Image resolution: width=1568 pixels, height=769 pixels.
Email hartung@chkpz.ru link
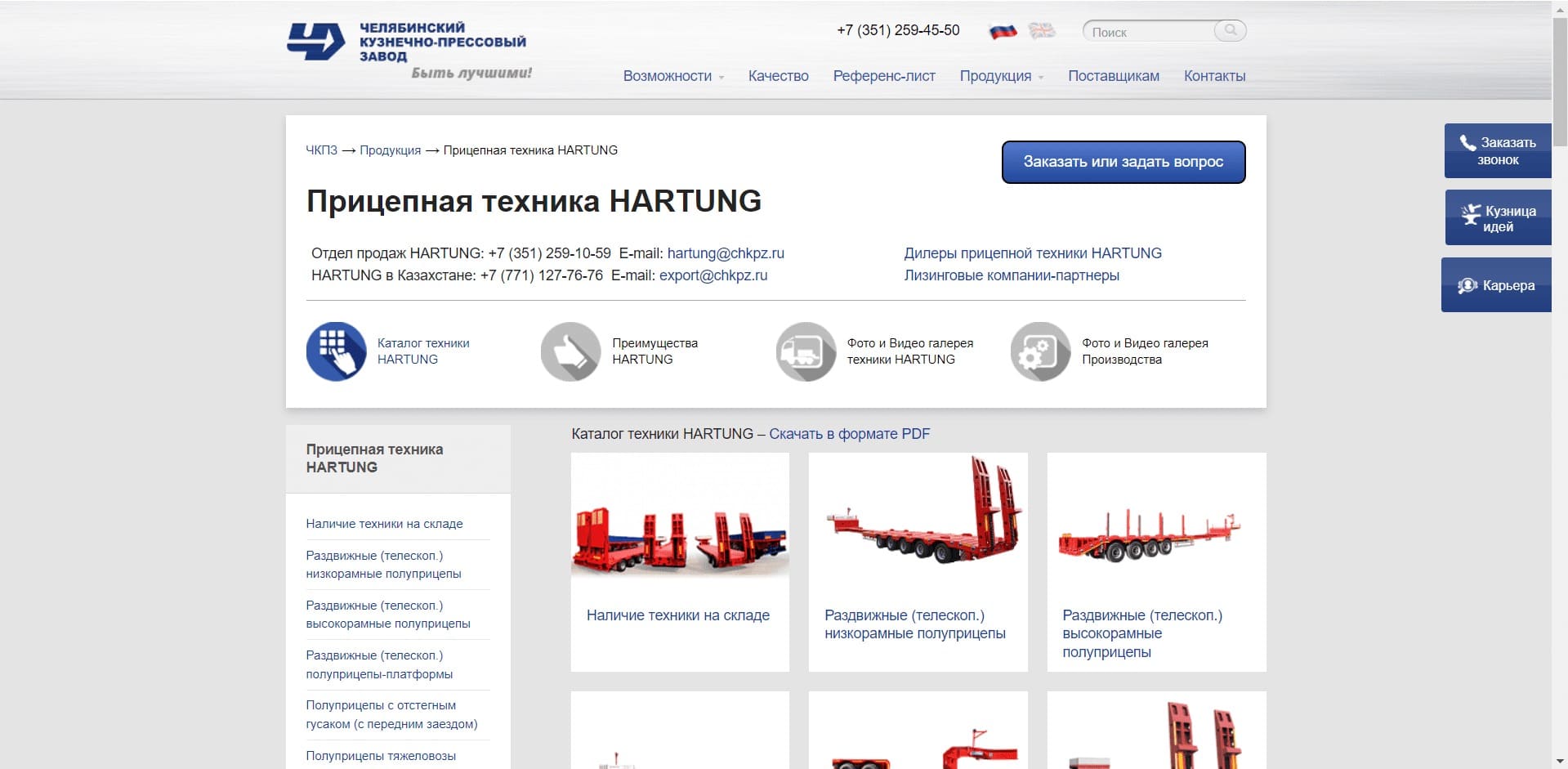(x=726, y=253)
